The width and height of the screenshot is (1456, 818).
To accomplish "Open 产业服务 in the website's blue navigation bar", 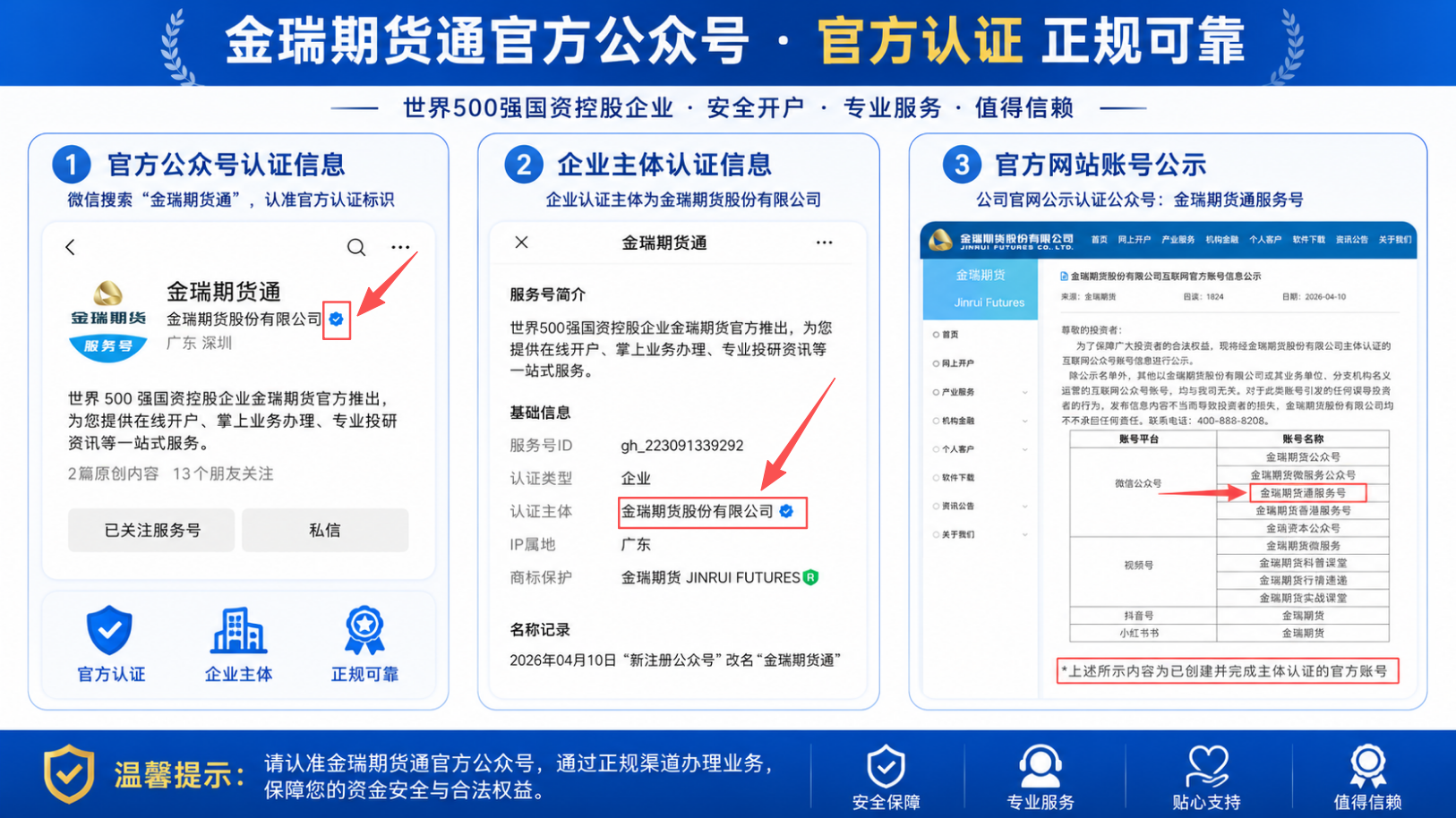I will pos(1178,240).
